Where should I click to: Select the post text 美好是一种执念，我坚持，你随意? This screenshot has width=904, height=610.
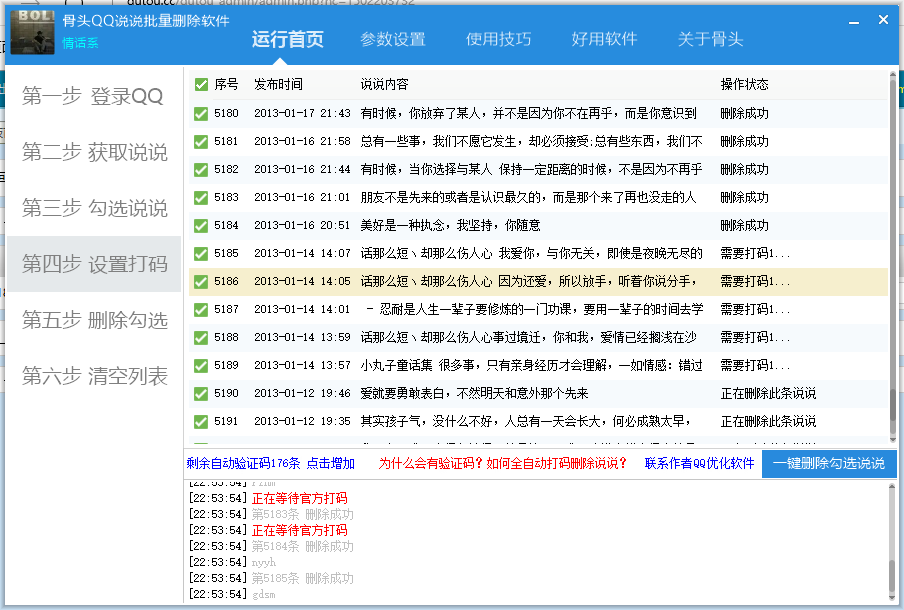pos(450,225)
